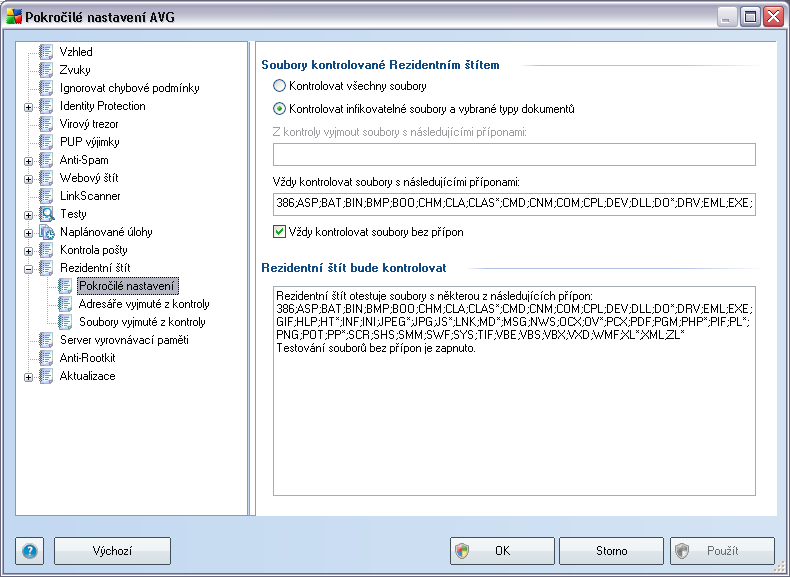Image resolution: width=790 pixels, height=577 pixels.
Task: Click the always-scan extensions input field
Action: pos(514,204)
